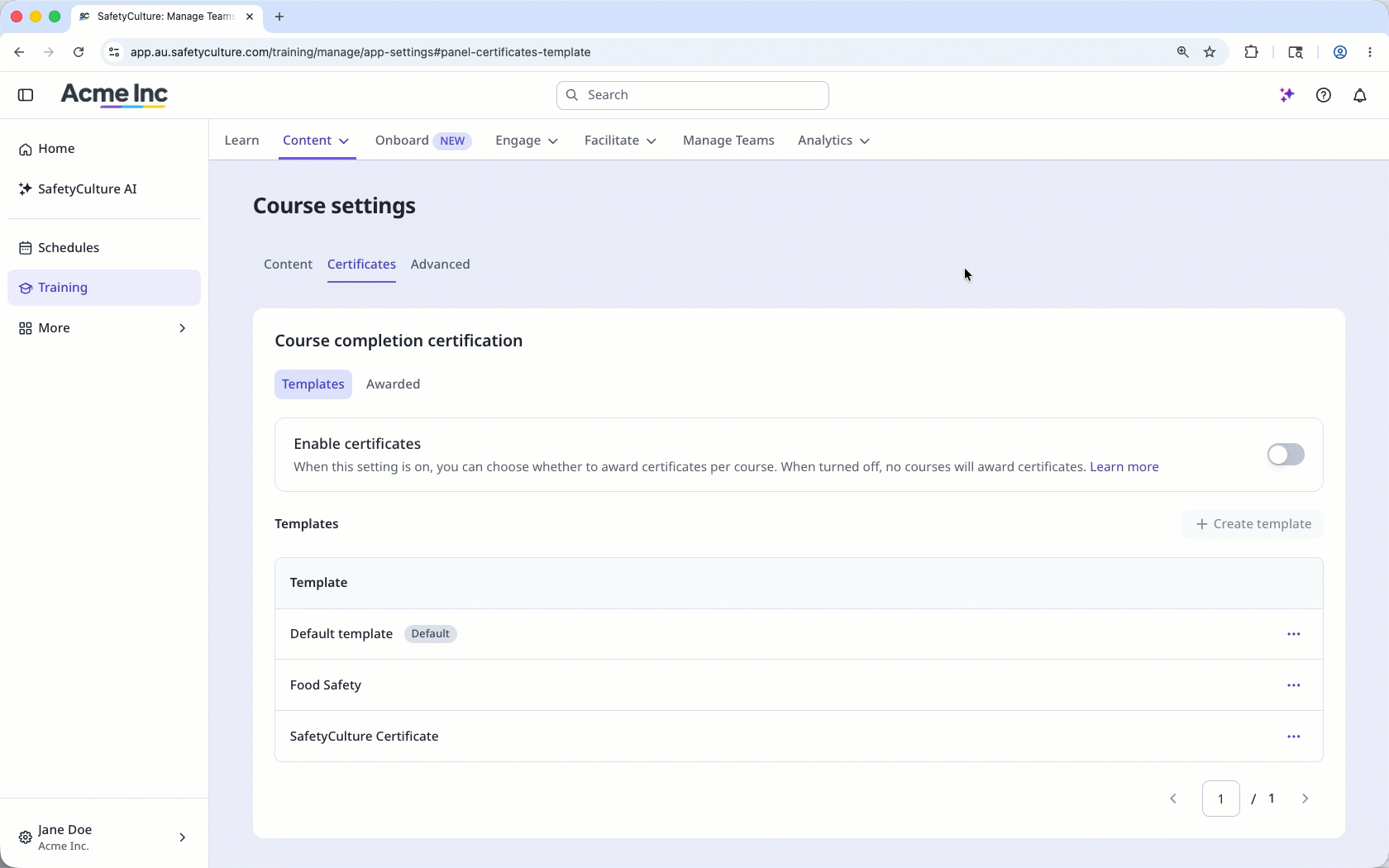Click Food Safety template name

(x=326, y=685)
